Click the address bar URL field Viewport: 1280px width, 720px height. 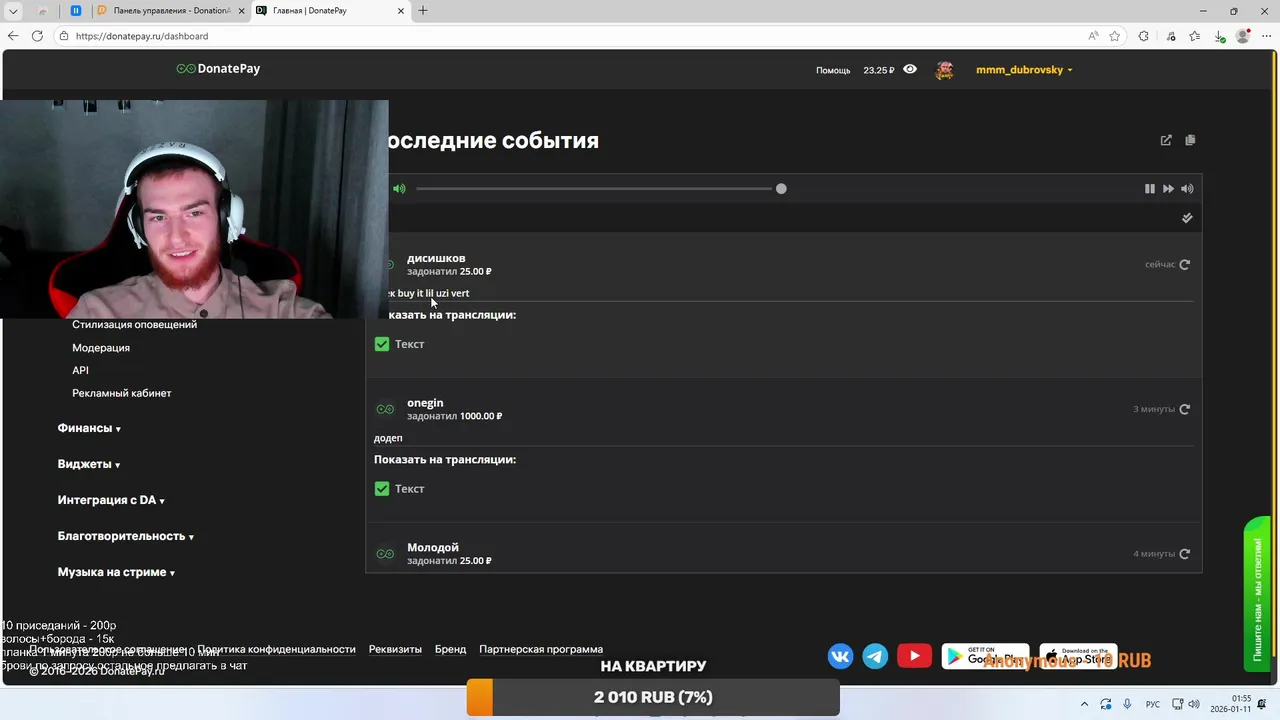570,36
